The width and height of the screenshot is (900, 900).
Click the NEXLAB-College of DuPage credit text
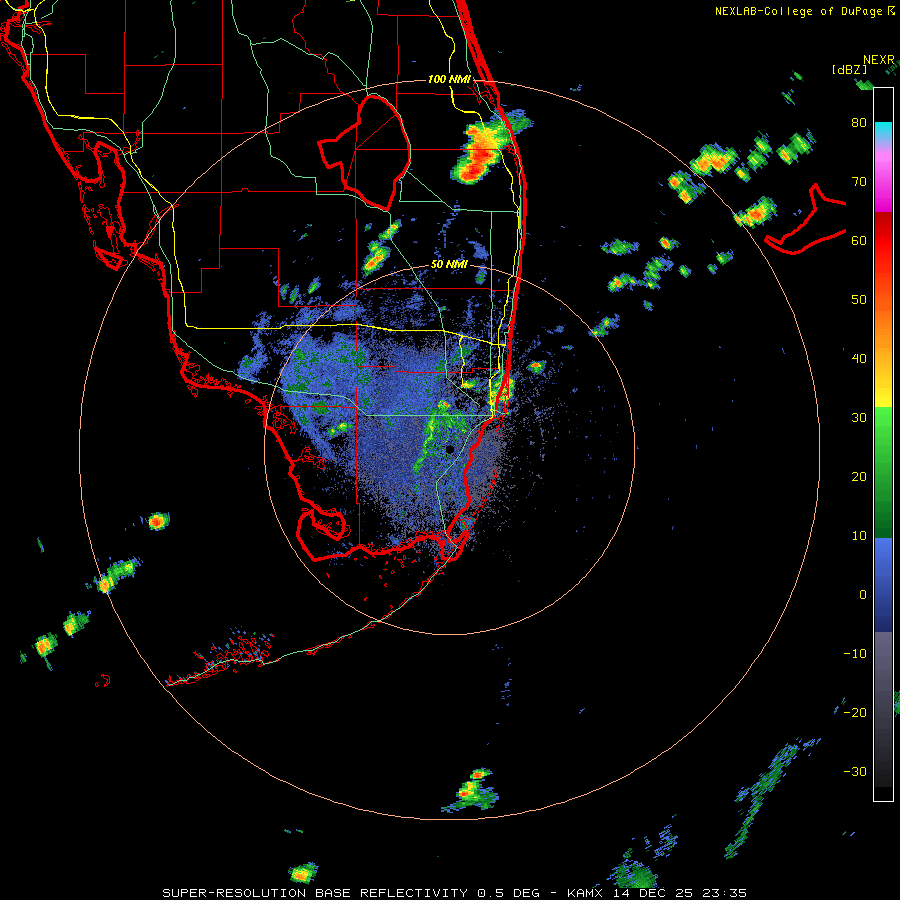798,11
